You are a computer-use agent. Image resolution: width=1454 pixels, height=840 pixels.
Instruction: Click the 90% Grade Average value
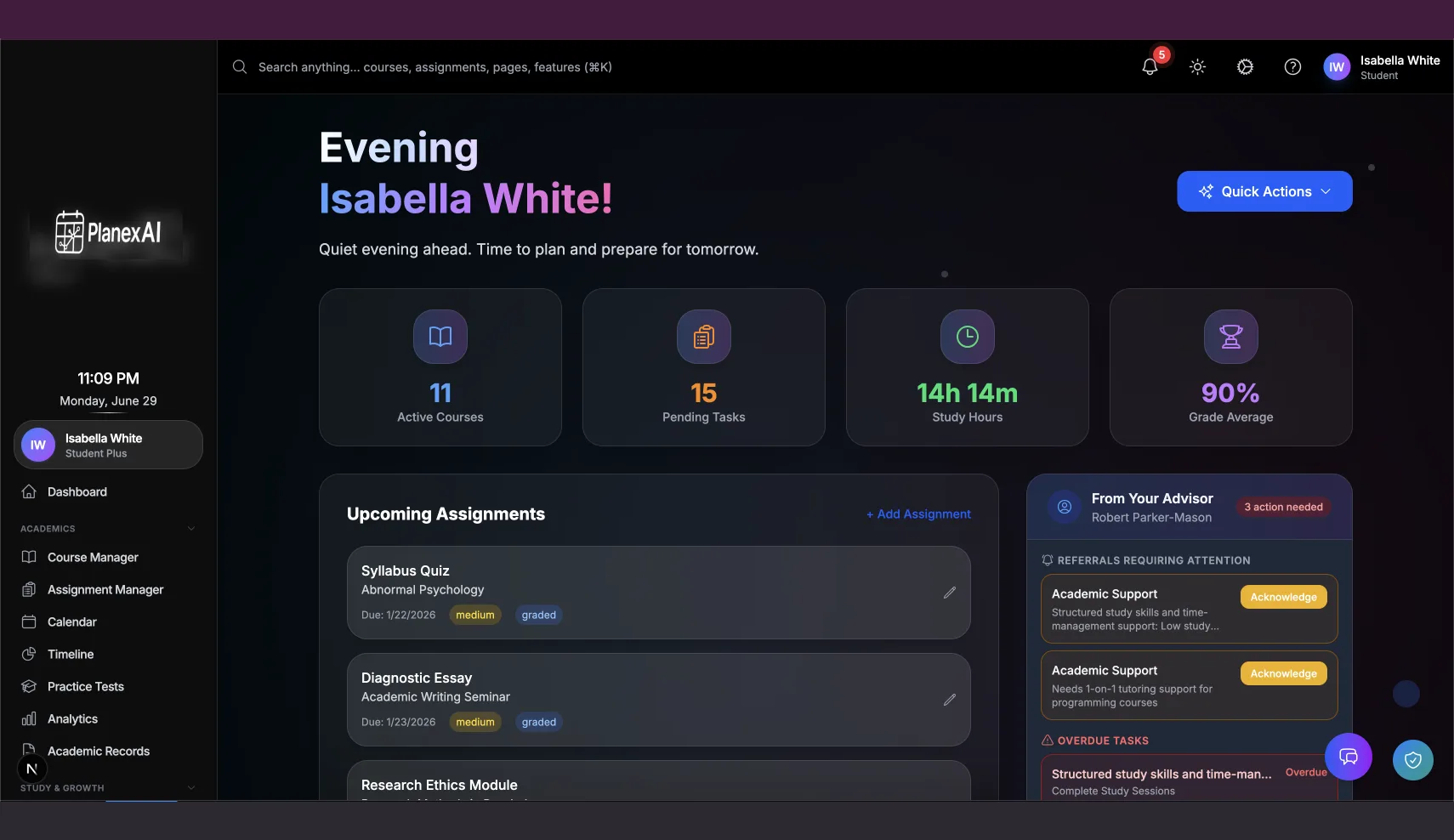tap(1231, 393)
